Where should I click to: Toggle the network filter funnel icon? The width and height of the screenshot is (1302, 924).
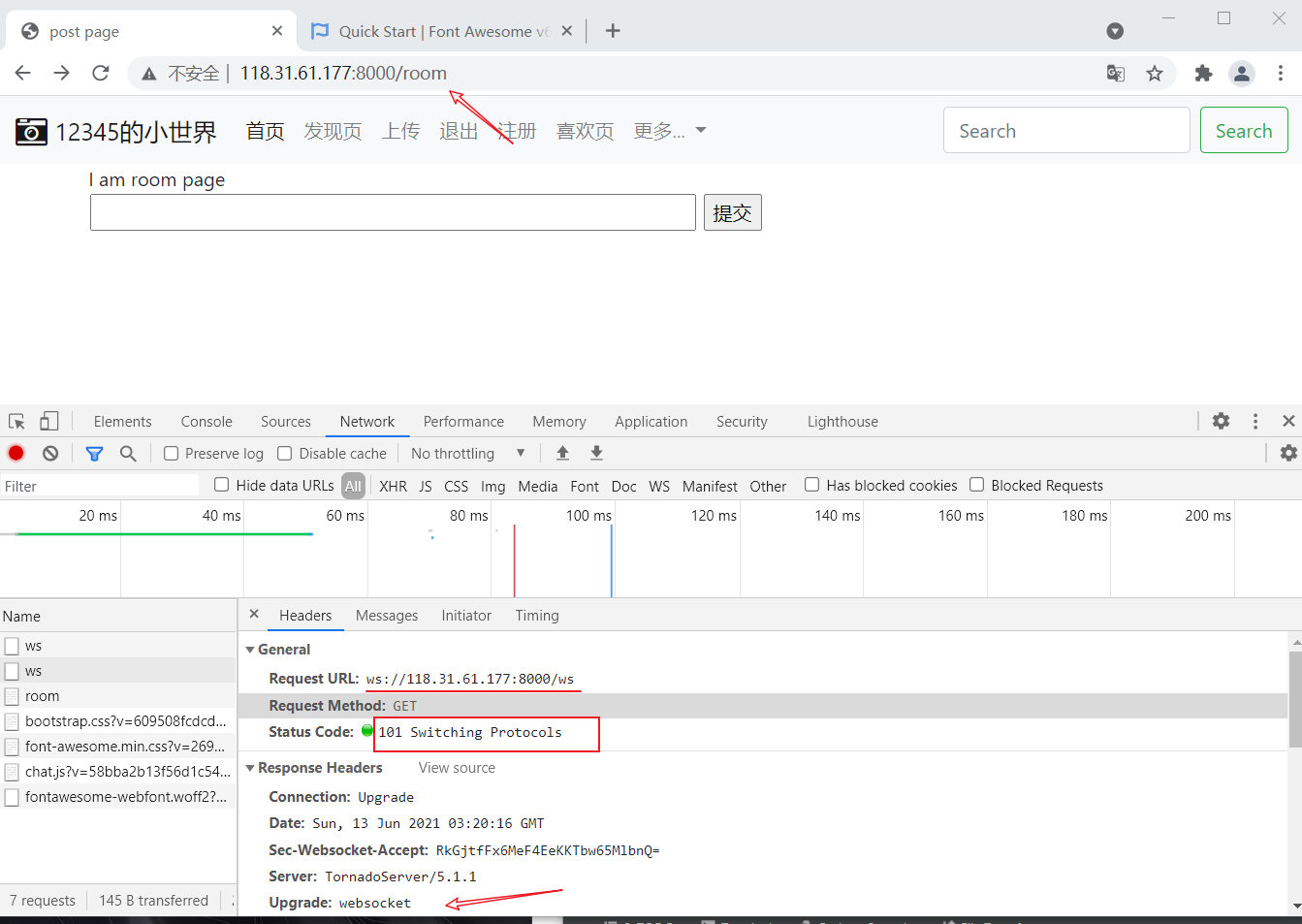[x=94, y=453]
